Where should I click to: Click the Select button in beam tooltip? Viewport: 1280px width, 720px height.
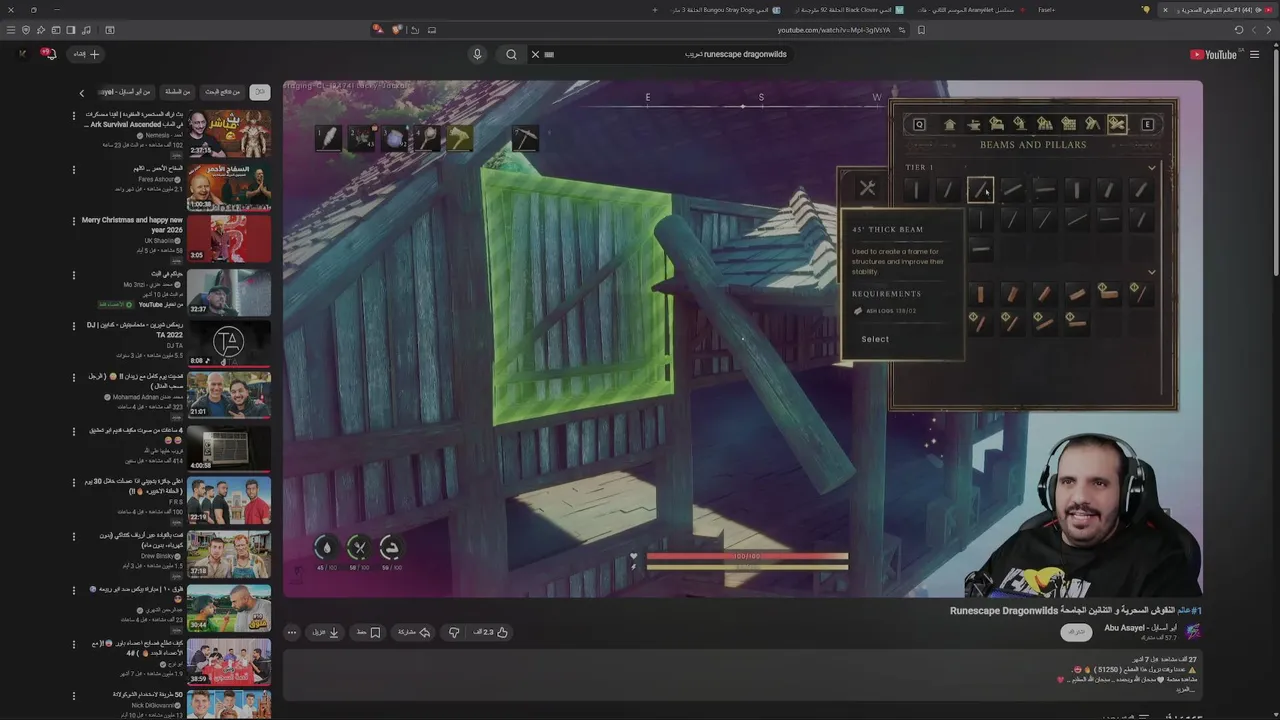[875, 339]
